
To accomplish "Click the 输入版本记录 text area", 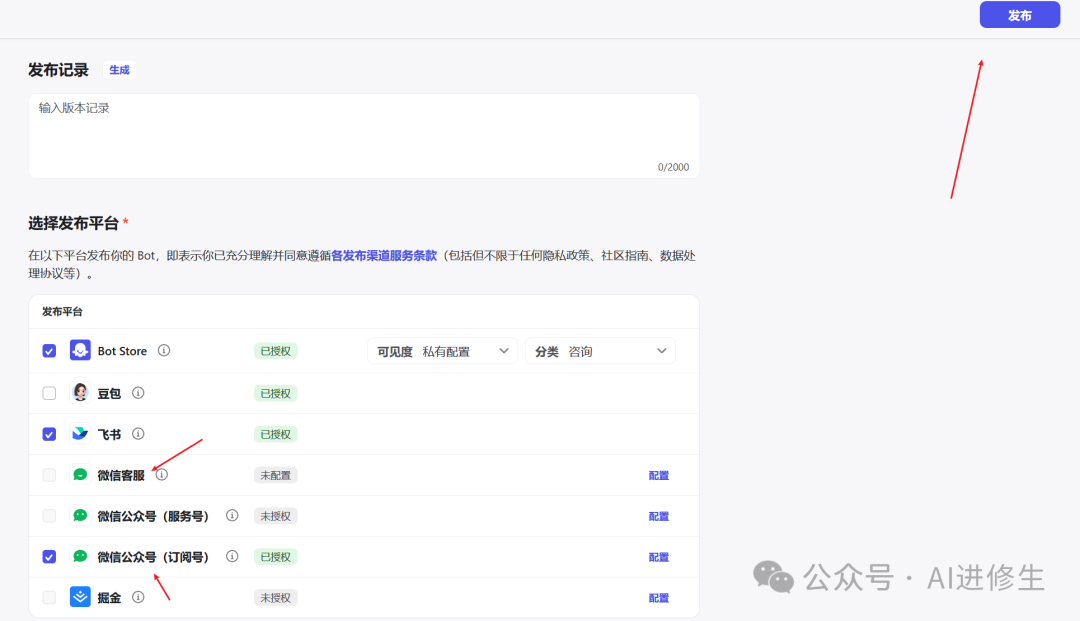I will click(363, 135).
